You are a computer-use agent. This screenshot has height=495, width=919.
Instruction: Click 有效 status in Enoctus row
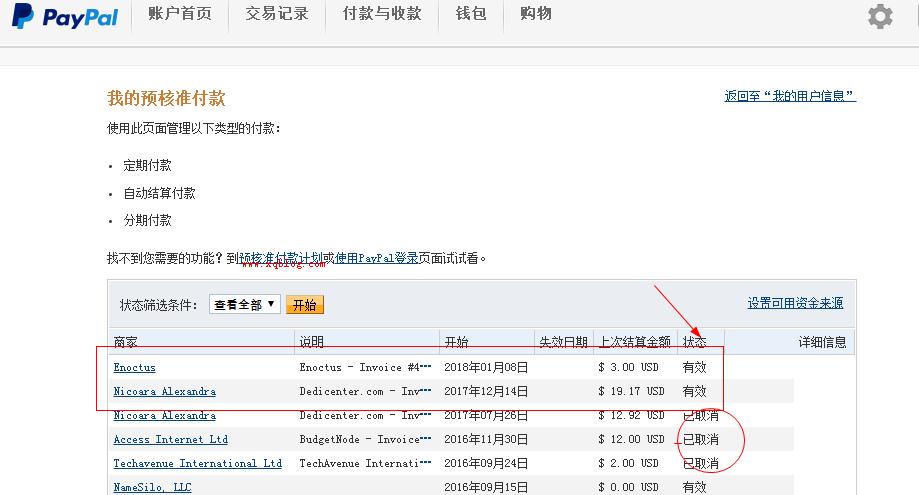(695, 367)
